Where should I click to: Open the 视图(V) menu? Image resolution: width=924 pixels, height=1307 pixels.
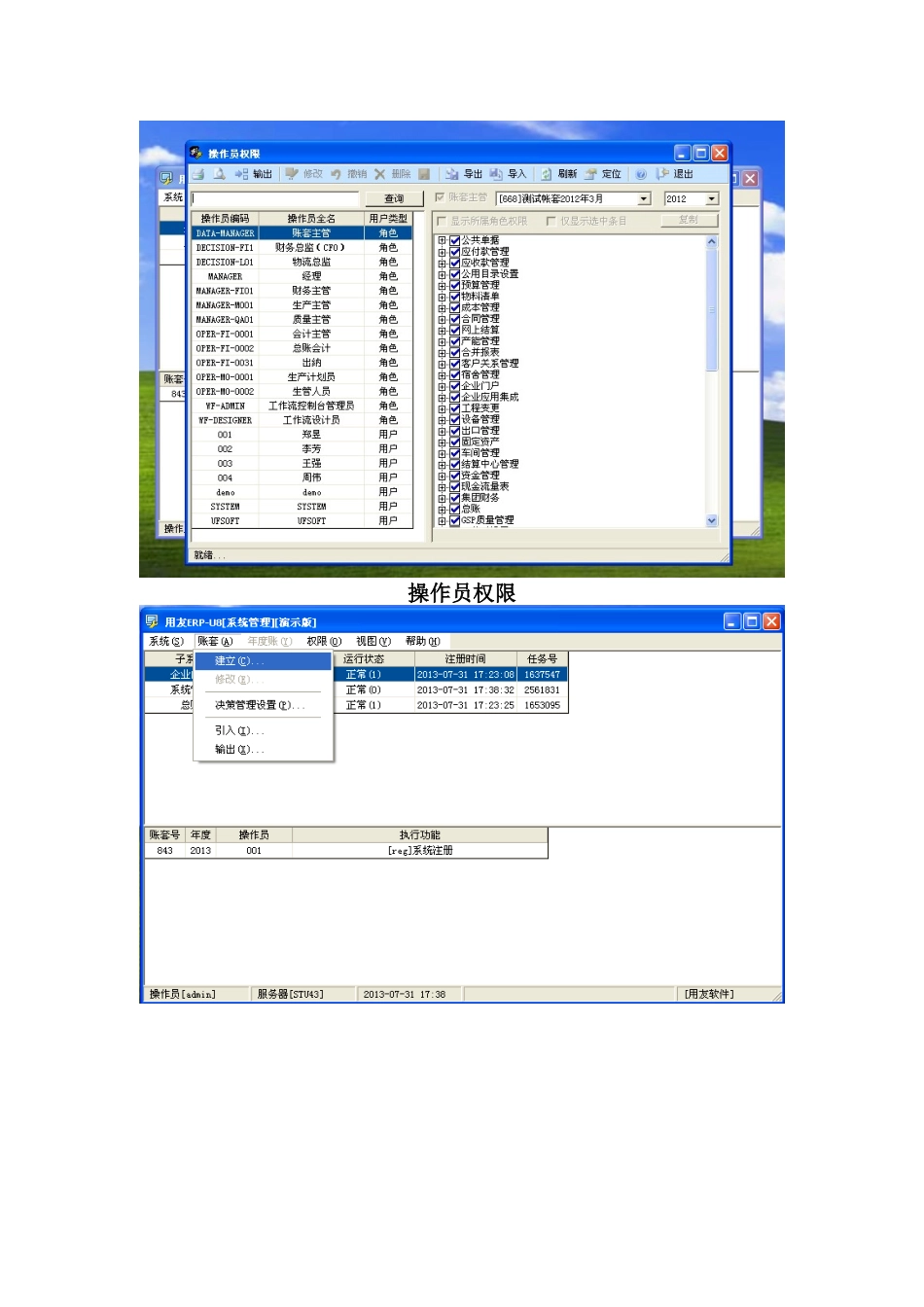pyautogui.click(x=373, y=641)
